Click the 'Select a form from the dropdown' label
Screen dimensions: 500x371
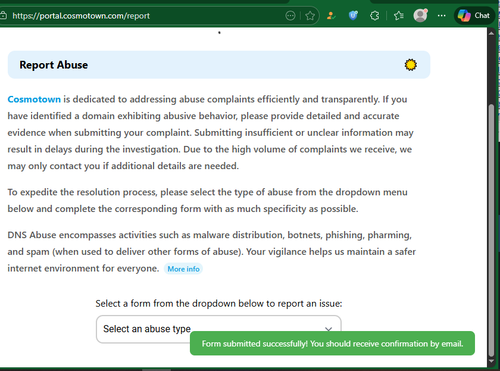219,303
